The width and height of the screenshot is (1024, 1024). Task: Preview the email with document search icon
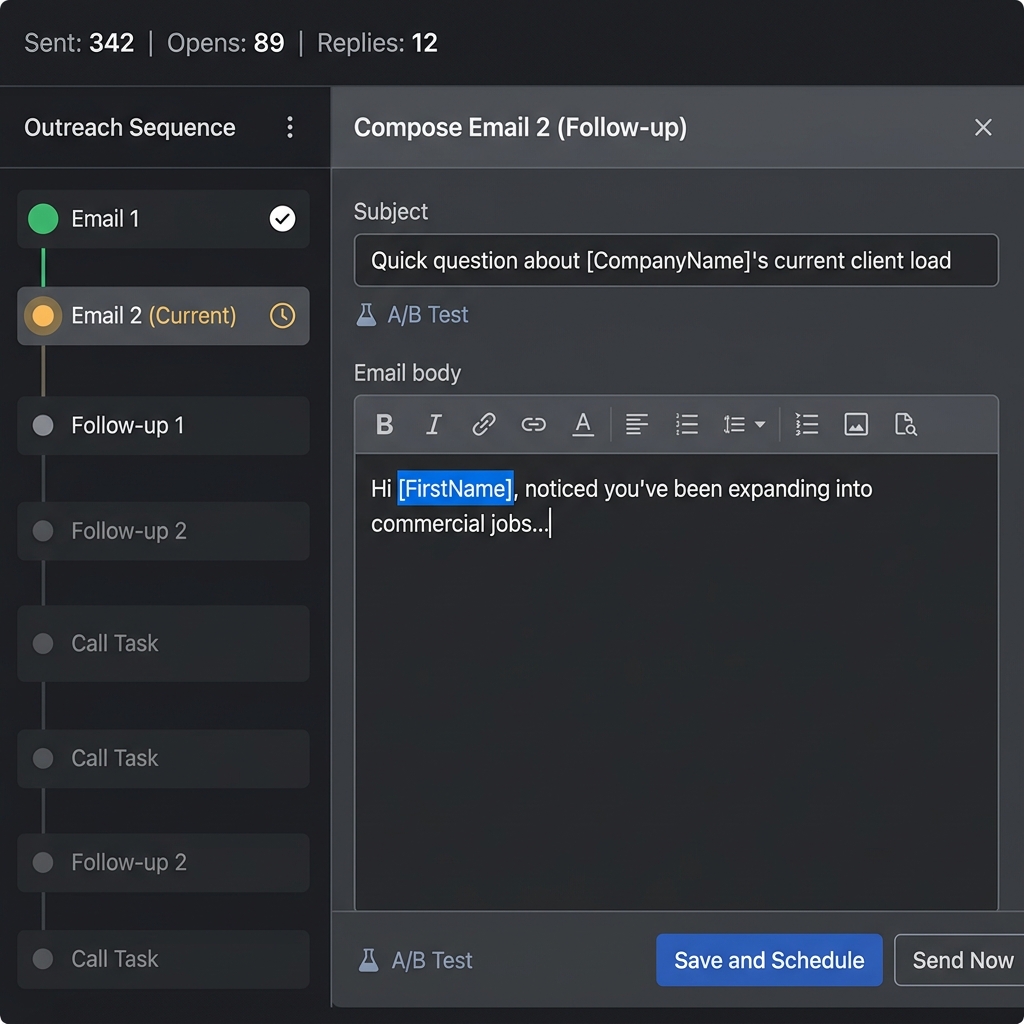pyautogui.click(x=905, y=424)
